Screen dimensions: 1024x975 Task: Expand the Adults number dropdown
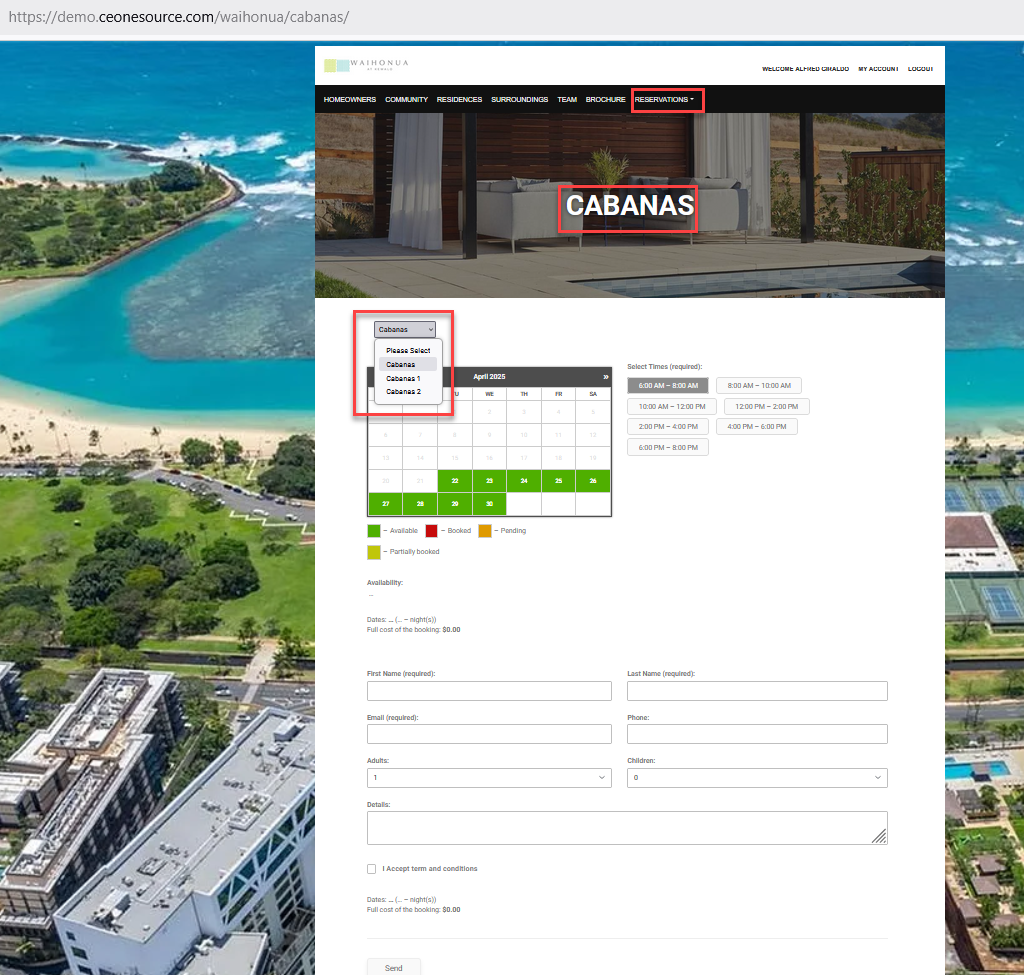489,778
